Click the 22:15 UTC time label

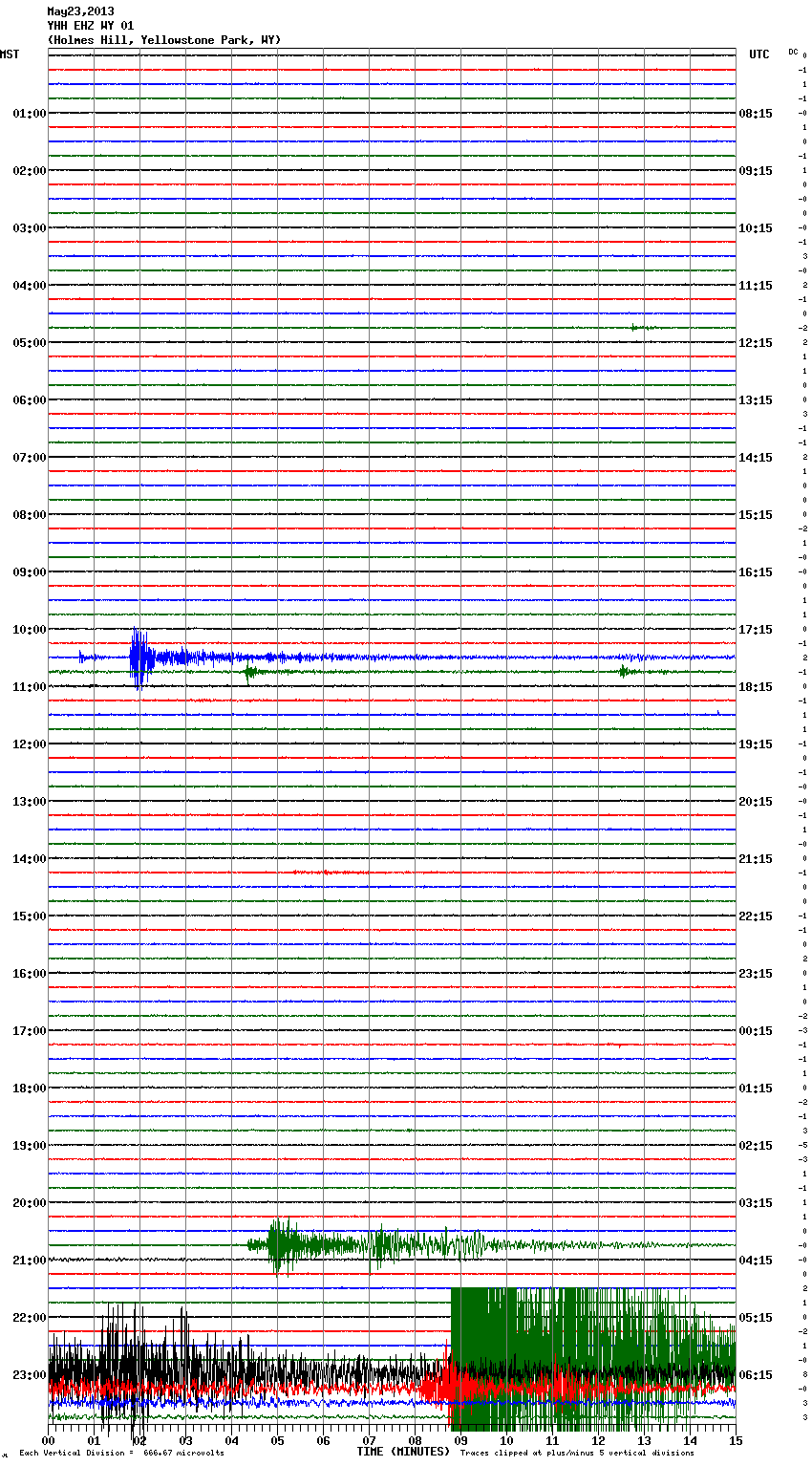point(756,916)
